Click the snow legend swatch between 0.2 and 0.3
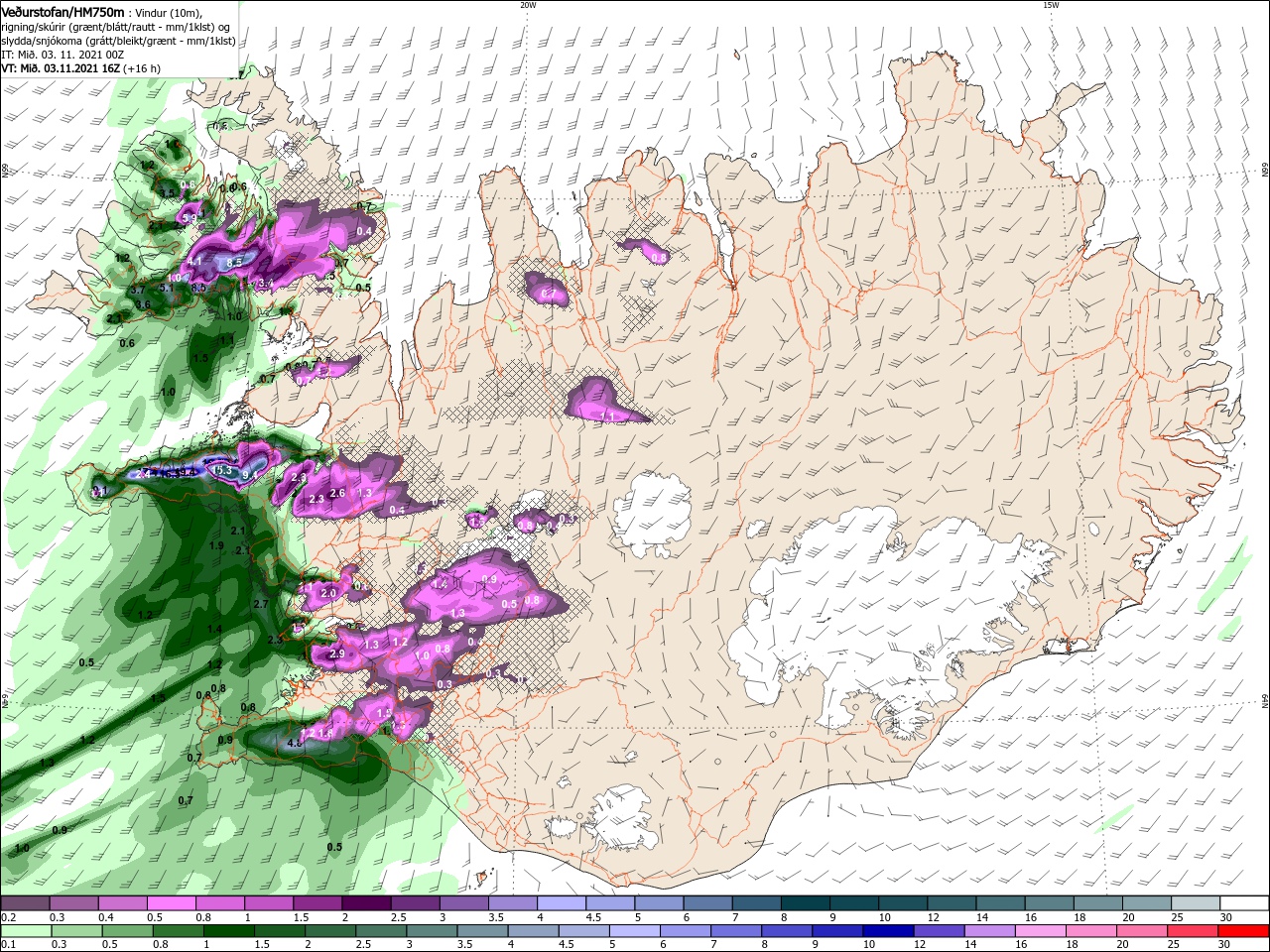Viewport: 1270px width, 952px height. [26, 903]
